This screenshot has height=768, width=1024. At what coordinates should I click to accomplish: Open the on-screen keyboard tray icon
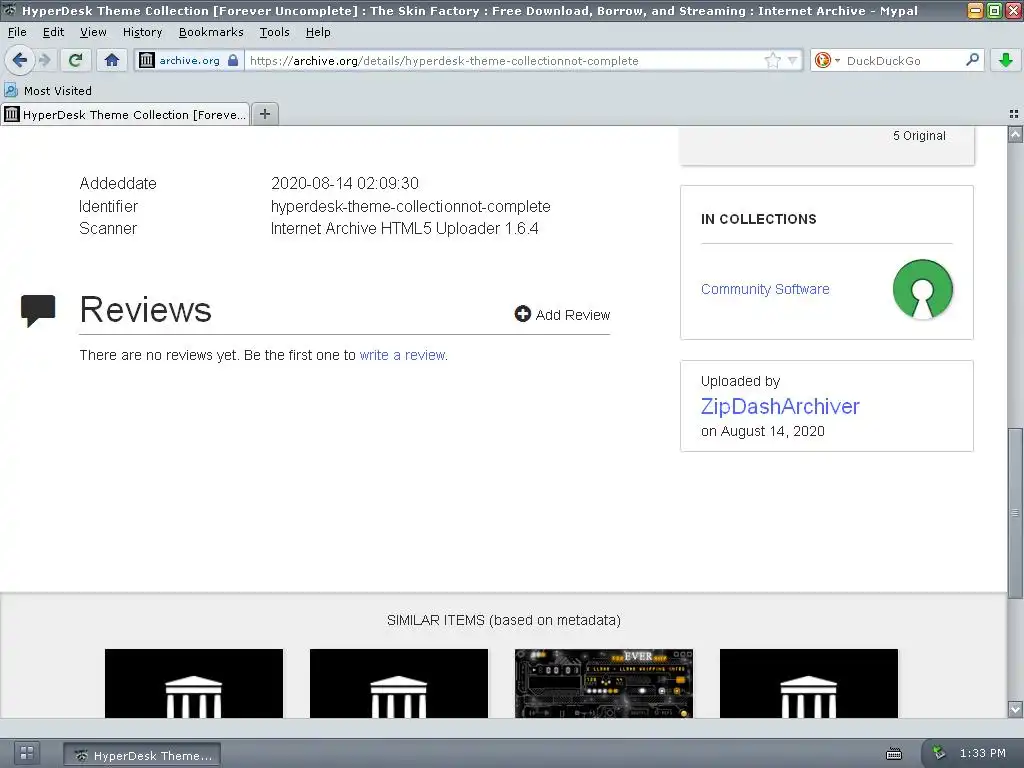point(894,754)
